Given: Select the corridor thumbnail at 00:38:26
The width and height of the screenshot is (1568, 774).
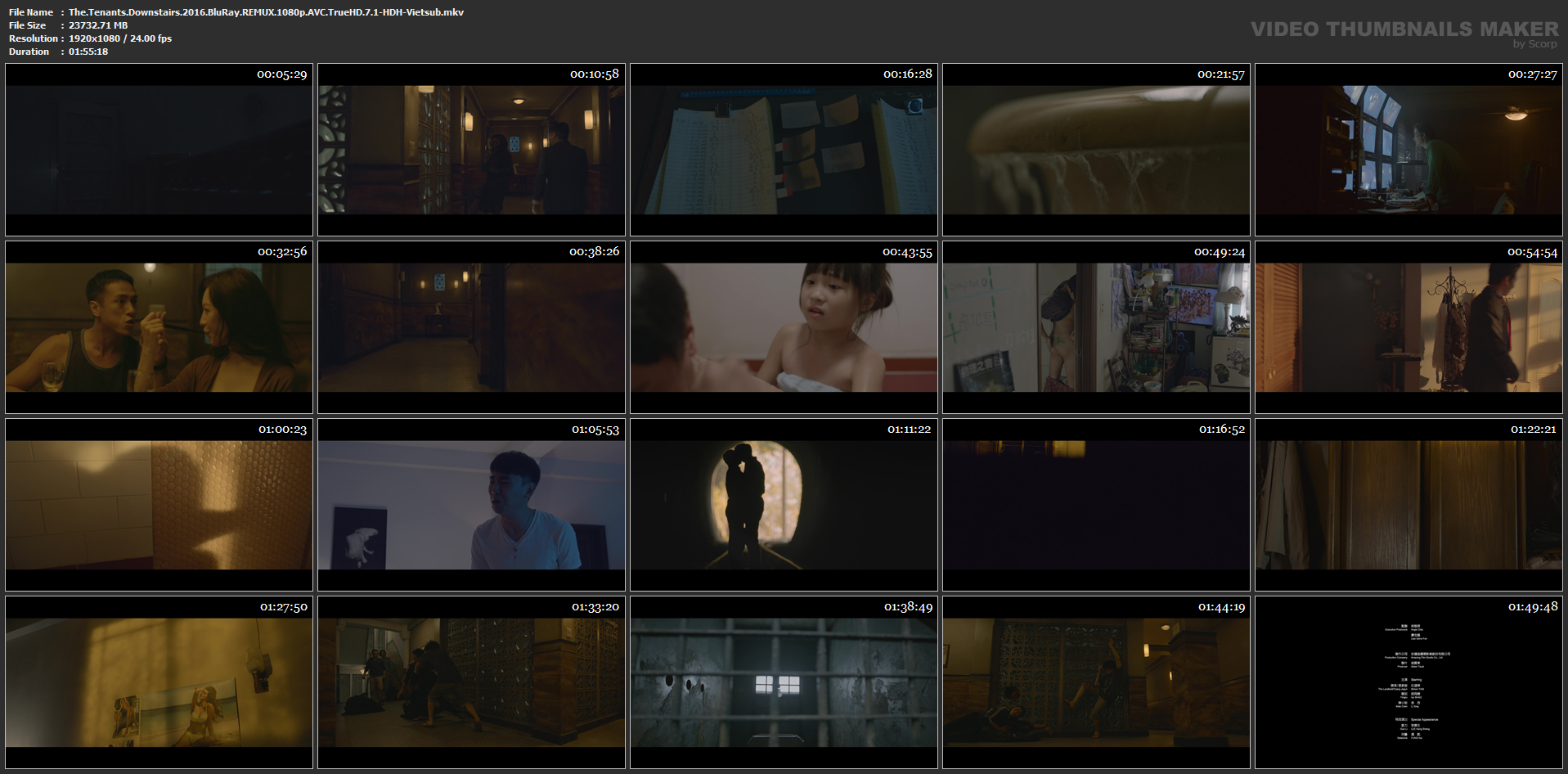Looking at the screenshot, I should point(471,327).
